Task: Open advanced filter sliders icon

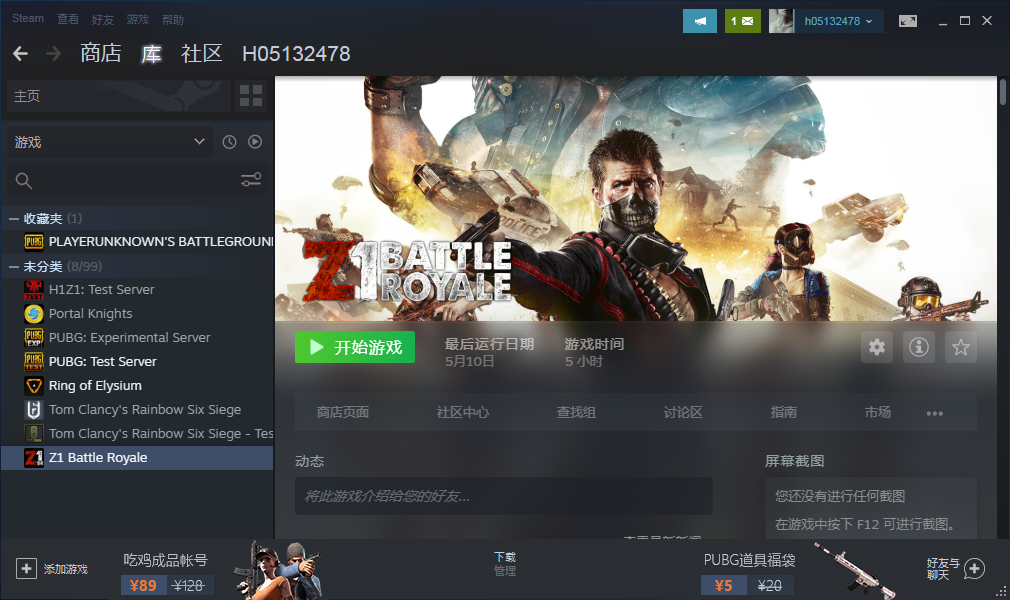Action: point(251,180)
